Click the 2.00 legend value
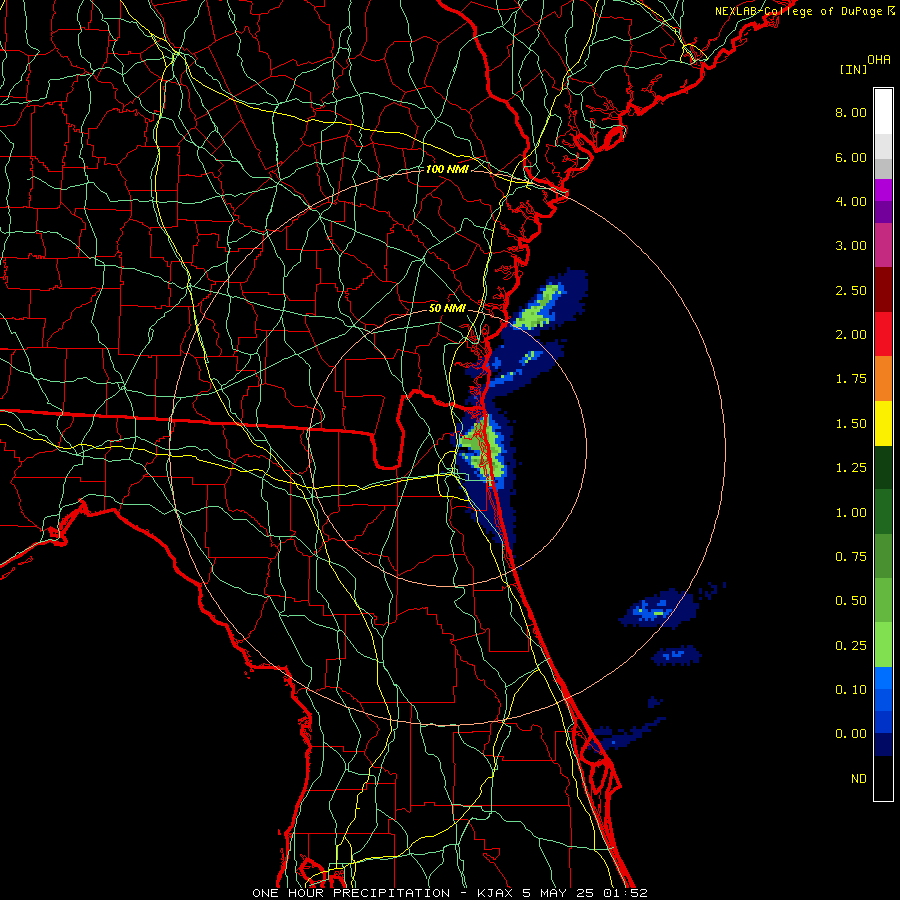This screenshot has width=900, height=900. tap(851, 335)
